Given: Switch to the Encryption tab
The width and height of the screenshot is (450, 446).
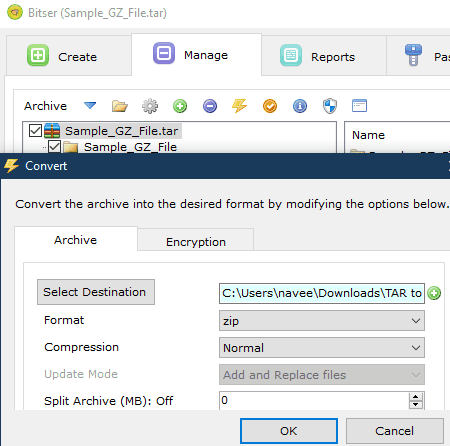Looking at the screenshot, I should click(x=196, y=241).
